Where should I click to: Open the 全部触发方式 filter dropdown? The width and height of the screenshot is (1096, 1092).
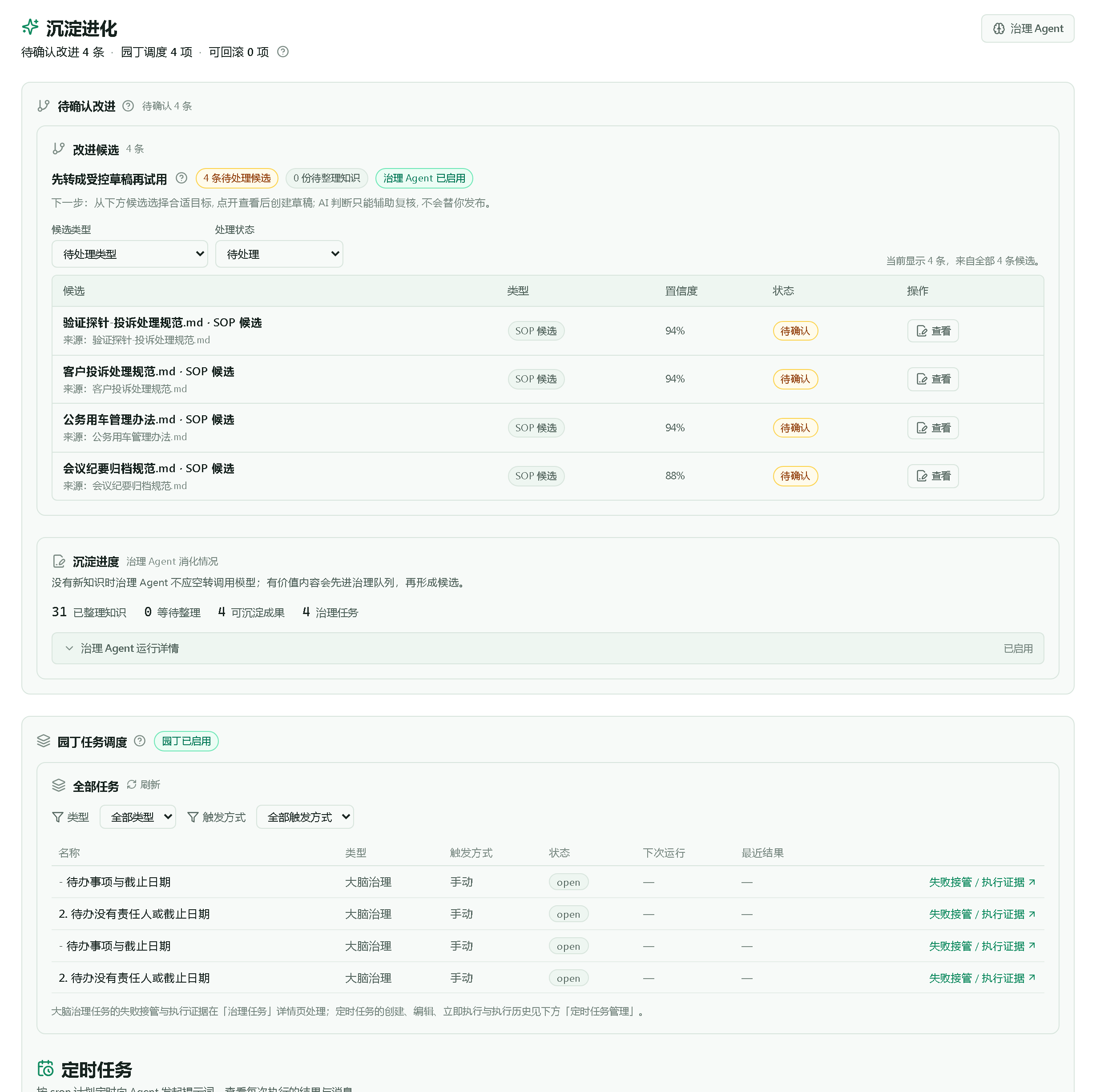click(305, 818)
